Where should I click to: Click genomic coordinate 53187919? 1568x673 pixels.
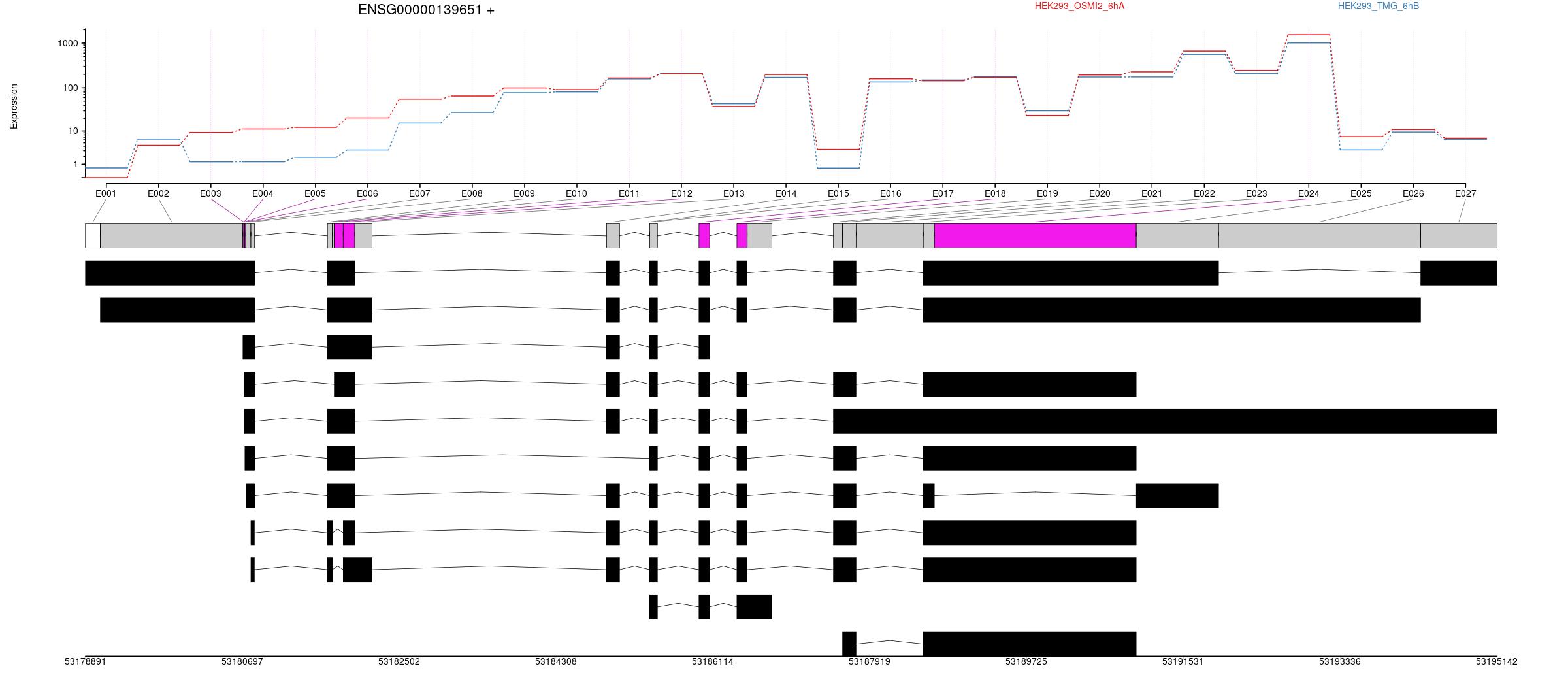pos(870,661)
